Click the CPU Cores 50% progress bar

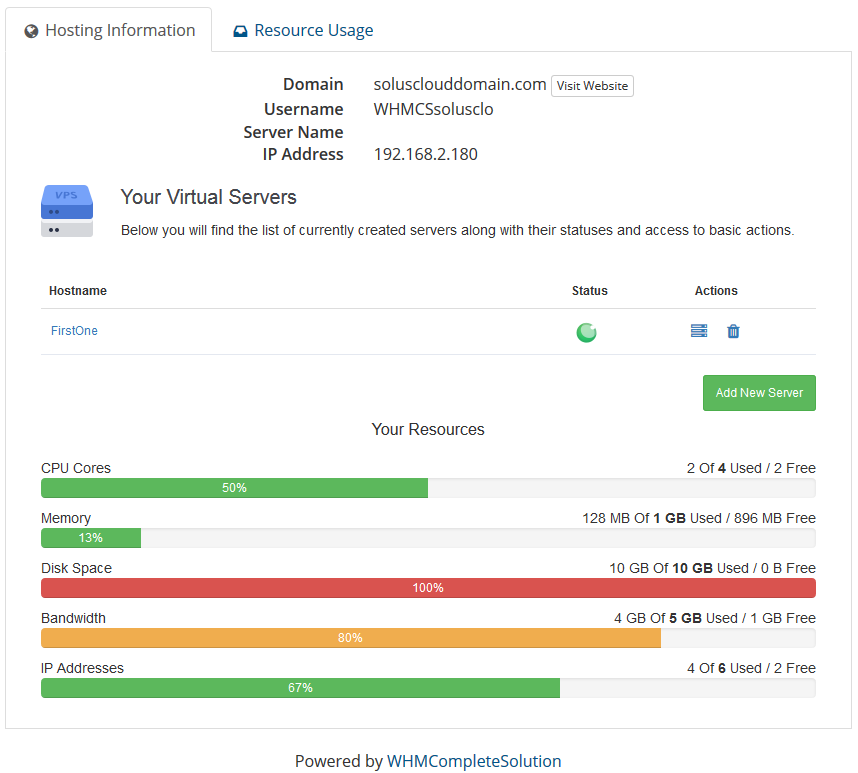click(234, 488)
